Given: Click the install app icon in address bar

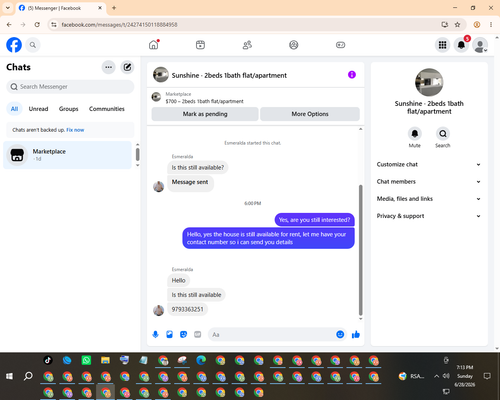Looking at the screenshot, I should 444,25.
